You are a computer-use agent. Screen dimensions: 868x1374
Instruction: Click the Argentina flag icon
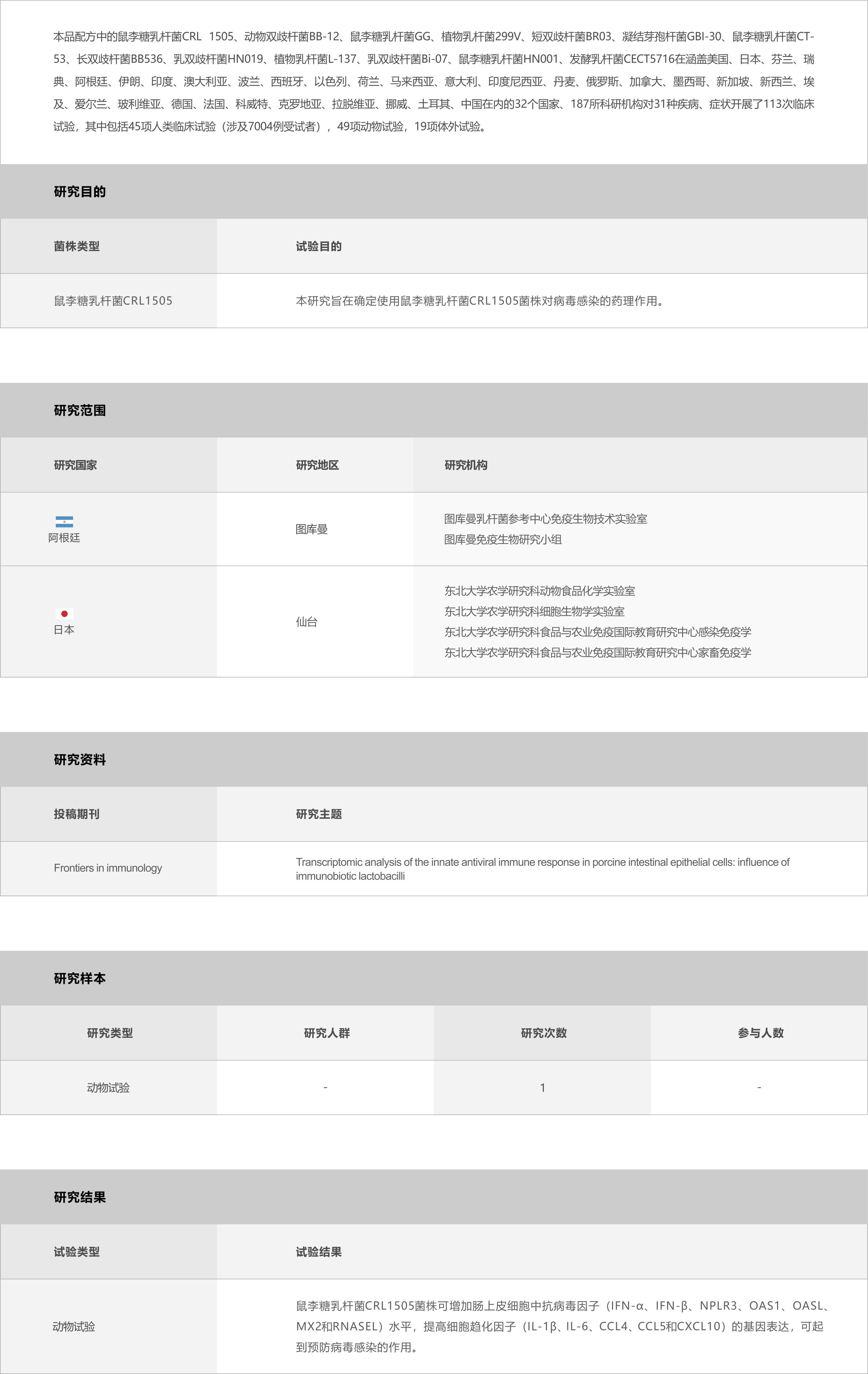coord(64,522)
